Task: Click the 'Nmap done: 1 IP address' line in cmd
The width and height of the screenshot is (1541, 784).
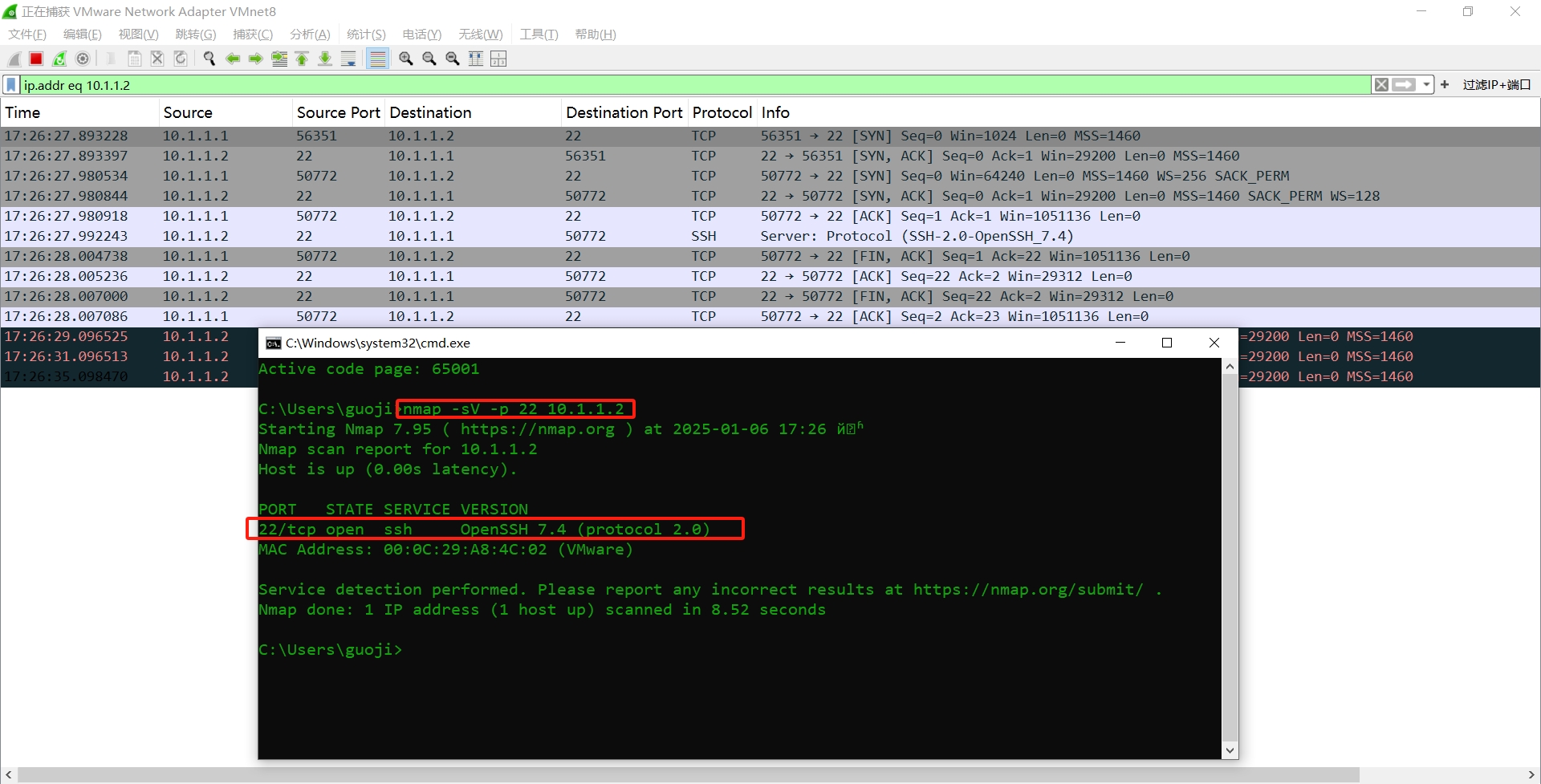Action: coord(542,610)
